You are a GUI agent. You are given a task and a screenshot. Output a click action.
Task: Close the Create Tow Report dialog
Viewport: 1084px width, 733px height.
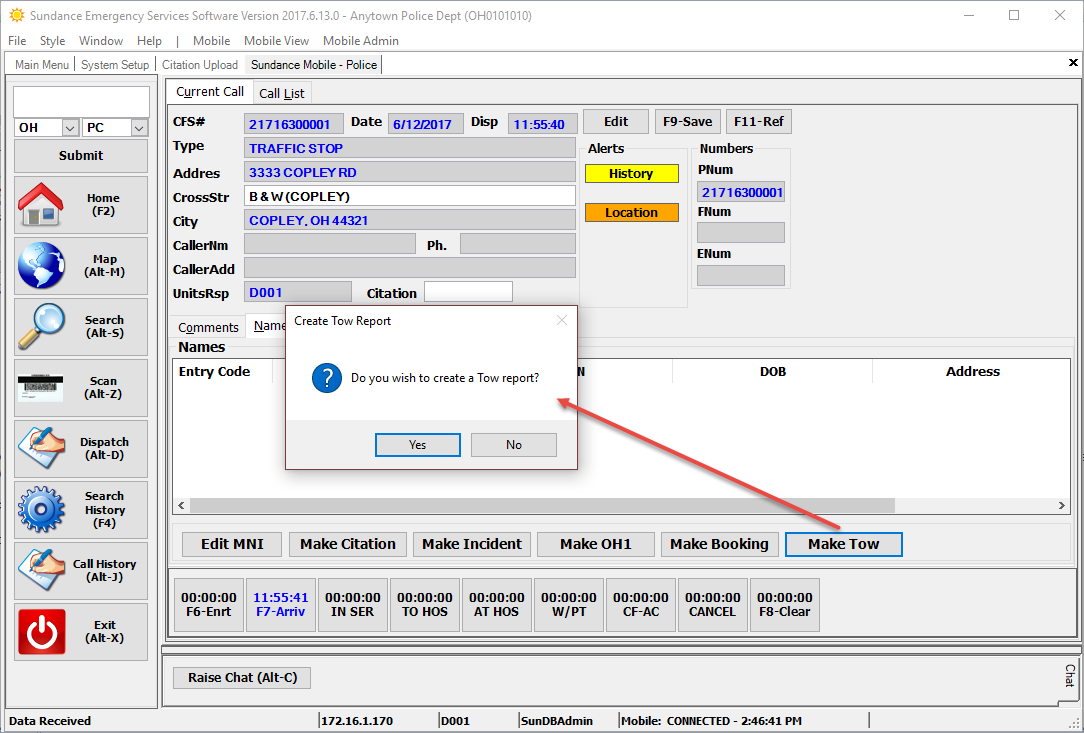[562, 320]
